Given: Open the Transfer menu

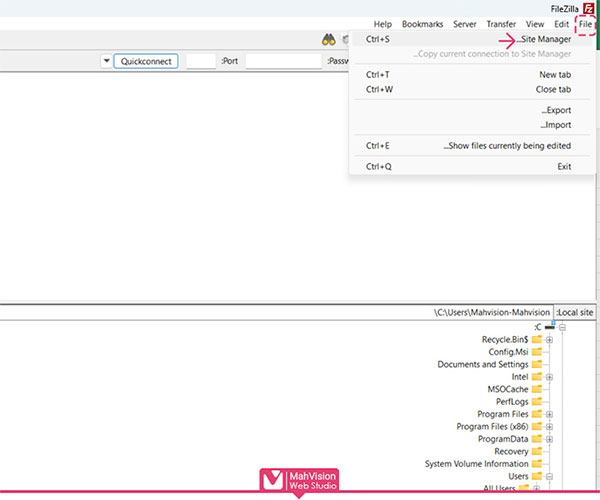Looking at the screenshot, I should coord(501,24).
